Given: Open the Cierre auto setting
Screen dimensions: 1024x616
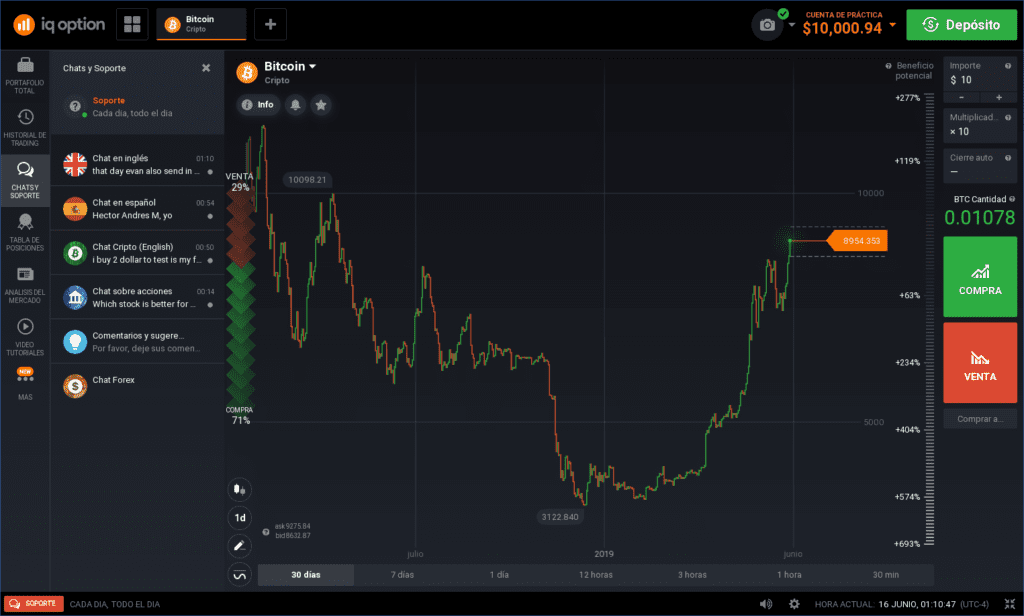Looking at the screenshot, I should 980,165.
